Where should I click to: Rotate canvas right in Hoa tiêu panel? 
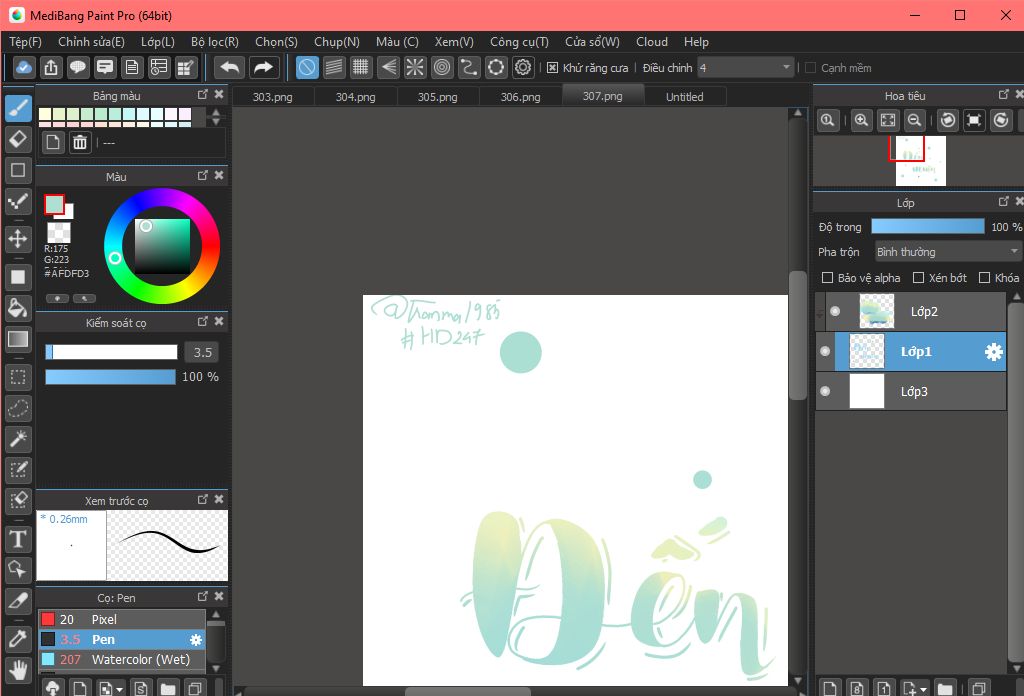[x=1001, y=120]
